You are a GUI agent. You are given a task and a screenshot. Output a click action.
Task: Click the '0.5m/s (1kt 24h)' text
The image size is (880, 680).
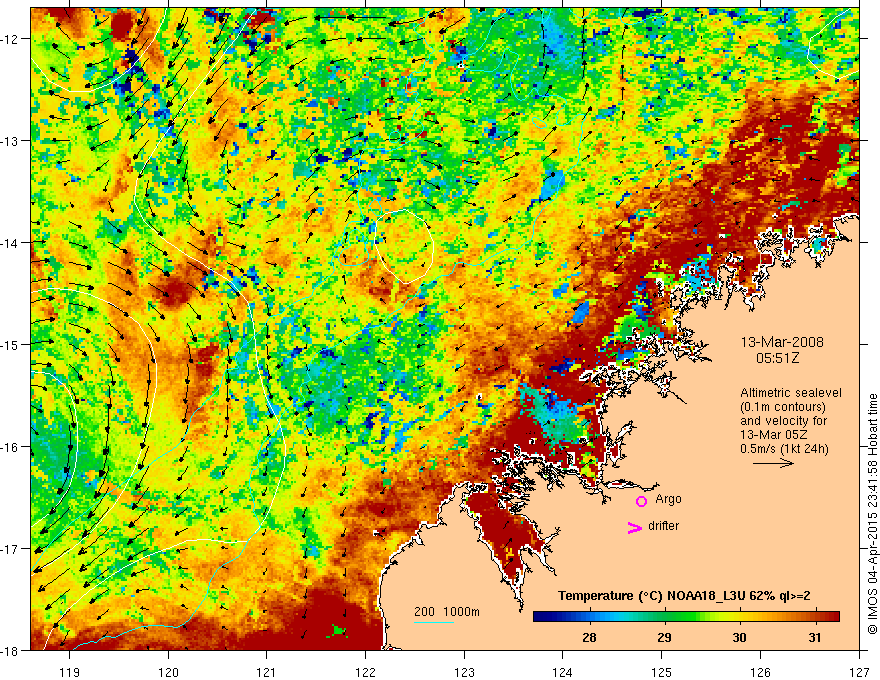(x=784, y=449)
